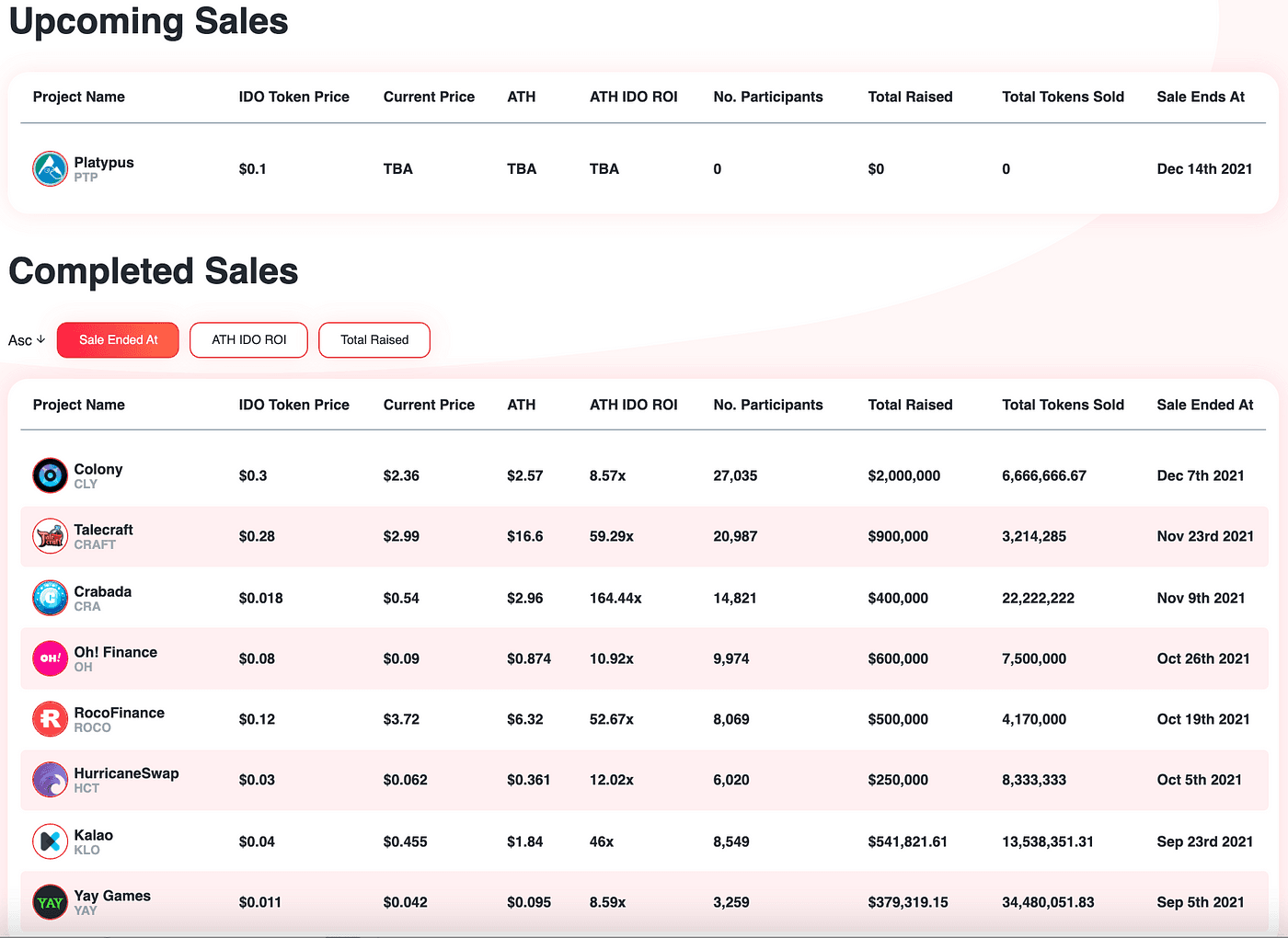Screen dimensions: 1288x938
Task: Click the 'Upcoming Sales' heading
Action: click(x=149, y=22)
